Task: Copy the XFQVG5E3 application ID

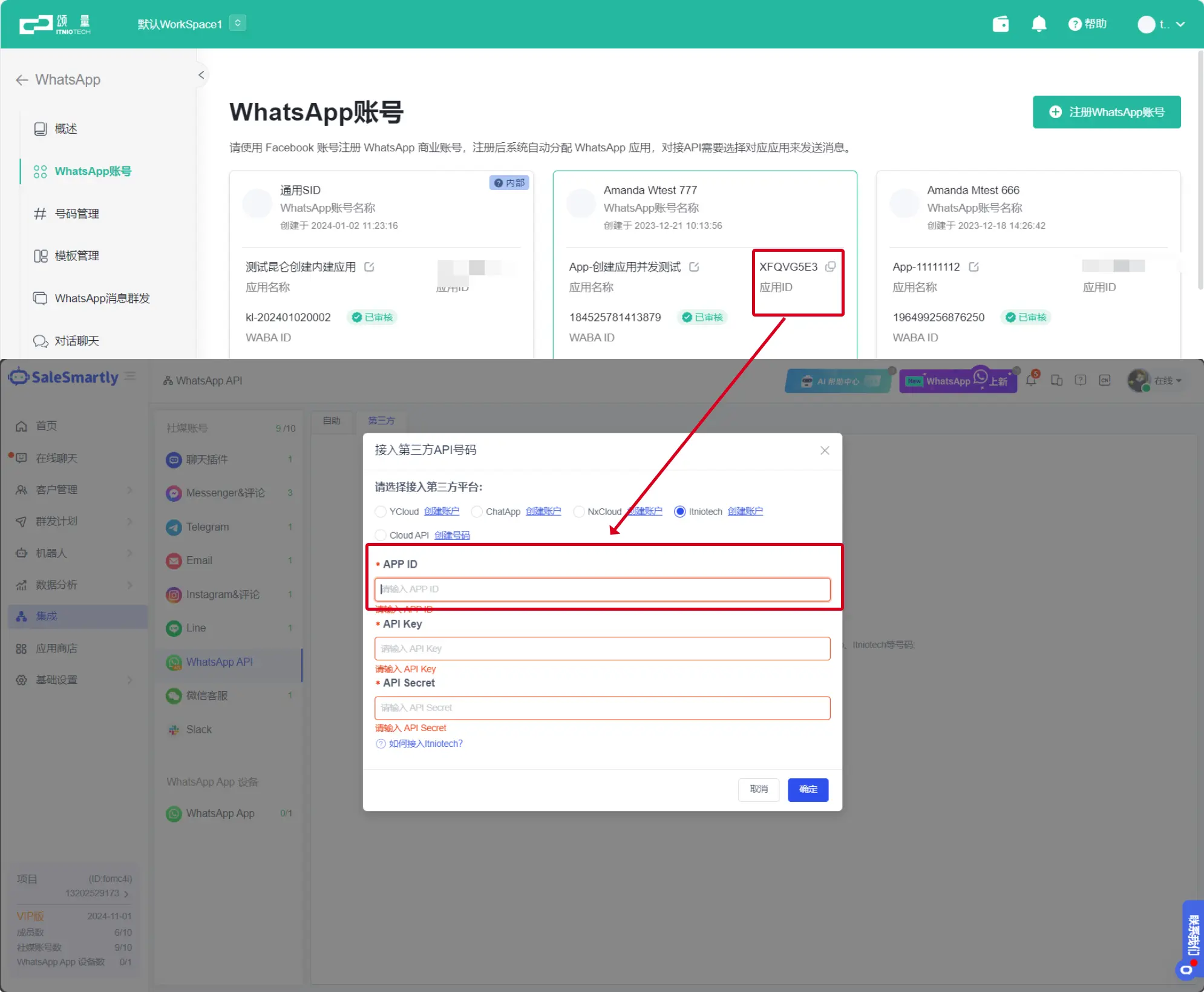Action: click(x=830, y=266)
